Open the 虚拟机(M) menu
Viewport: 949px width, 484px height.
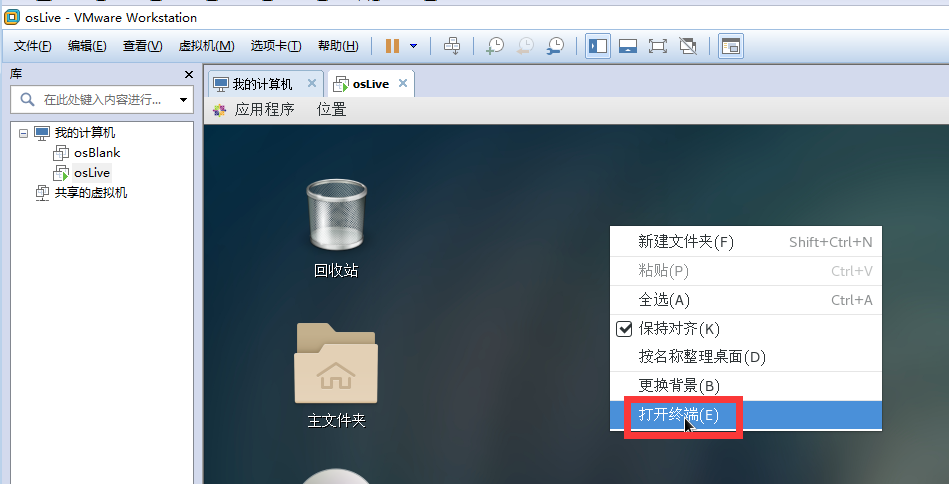pyautogui.click(x=206, y=46)
